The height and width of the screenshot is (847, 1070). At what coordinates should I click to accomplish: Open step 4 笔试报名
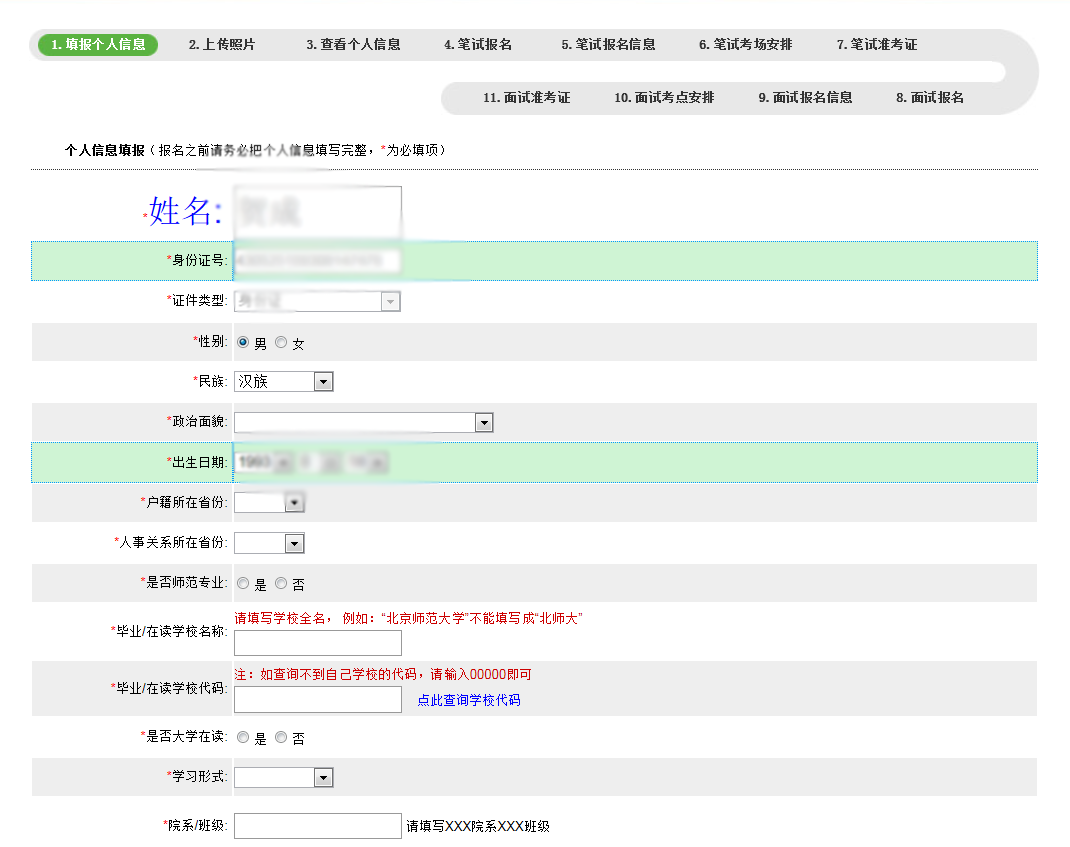pos(478,45)
